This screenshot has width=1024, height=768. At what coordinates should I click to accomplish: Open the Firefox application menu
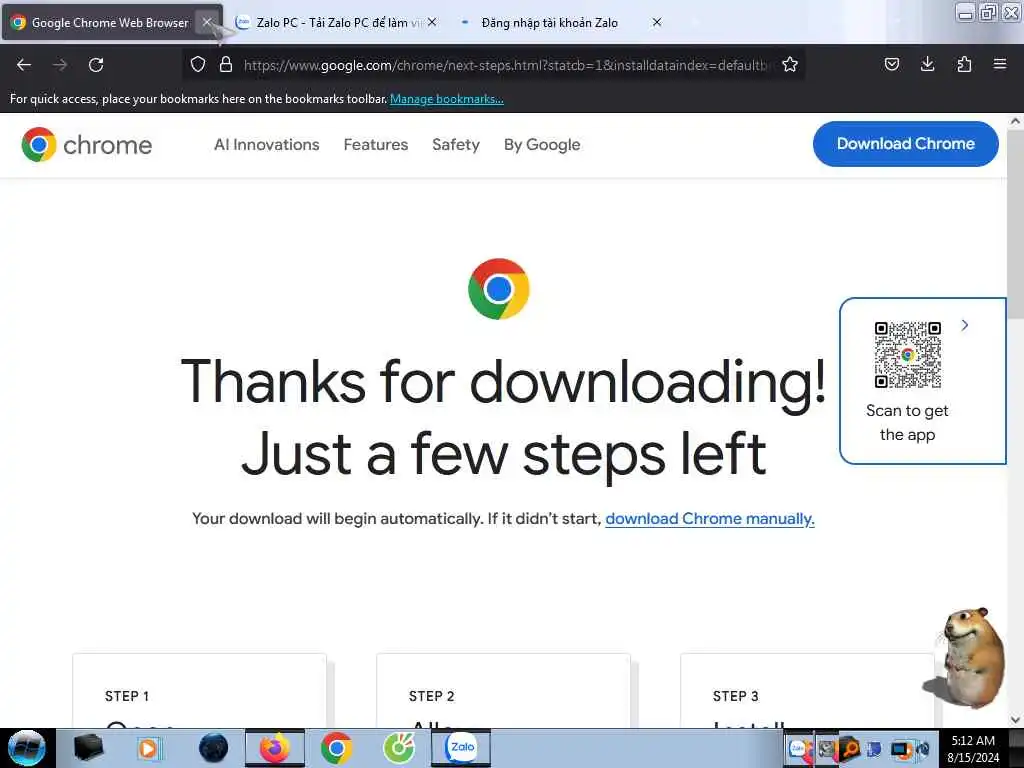[x=1000, y=64]
